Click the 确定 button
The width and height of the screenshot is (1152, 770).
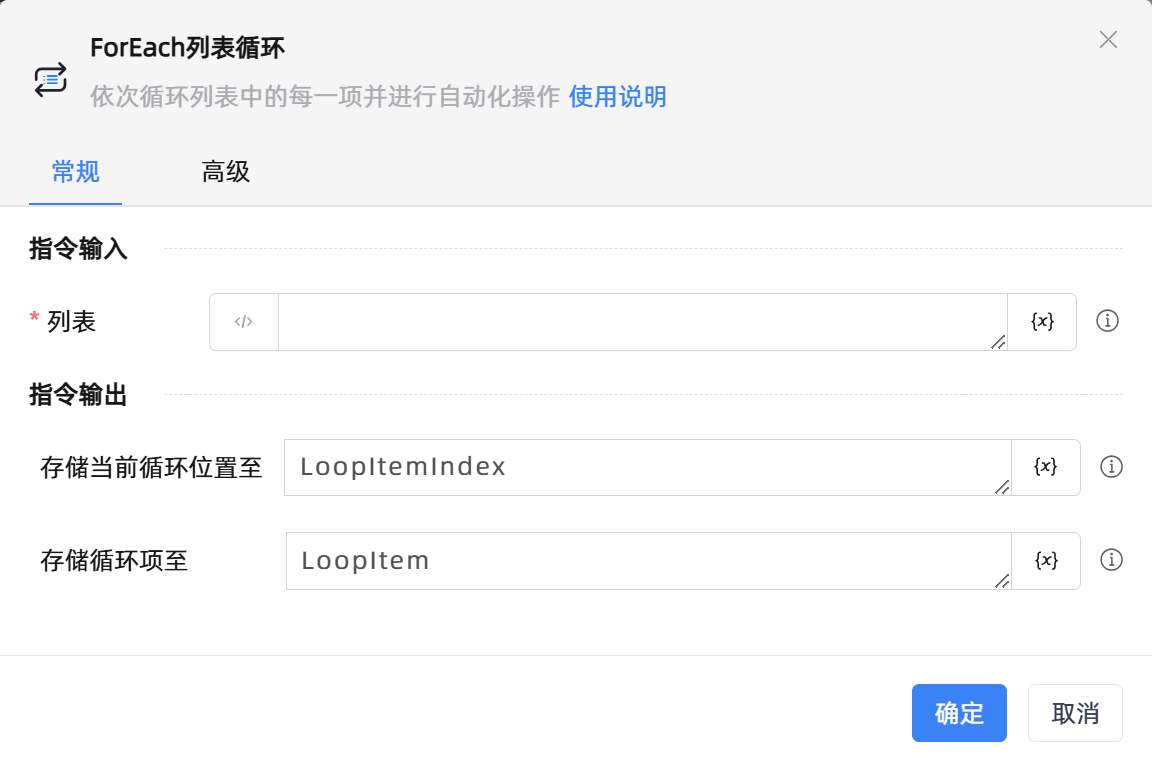pos(959,713)
